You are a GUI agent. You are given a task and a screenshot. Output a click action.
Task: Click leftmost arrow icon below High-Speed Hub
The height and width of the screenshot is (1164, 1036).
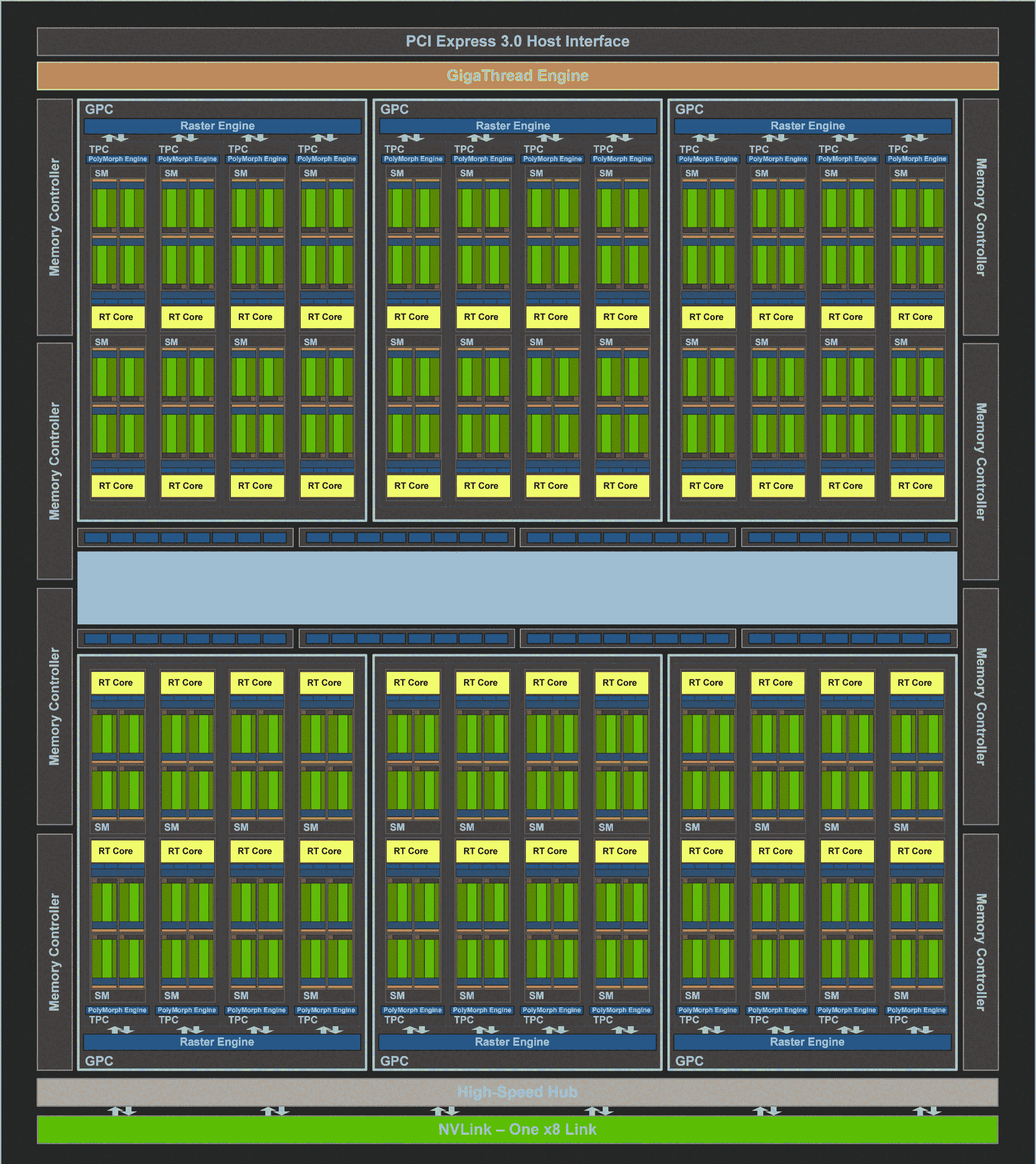click(x=122, y=1111)
